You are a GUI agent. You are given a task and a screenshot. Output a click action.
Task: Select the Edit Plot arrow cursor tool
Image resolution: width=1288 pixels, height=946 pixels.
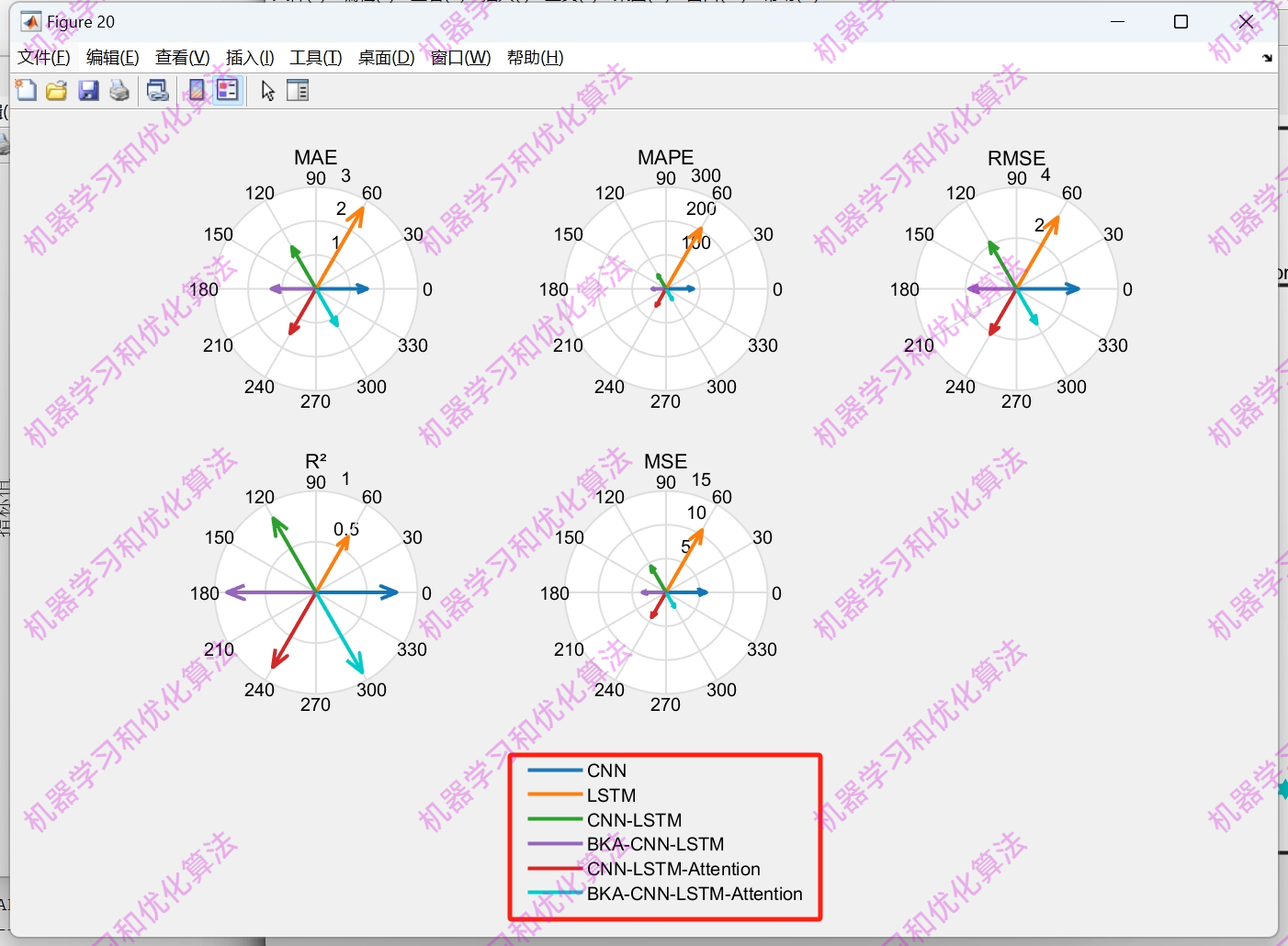[267, 90]
